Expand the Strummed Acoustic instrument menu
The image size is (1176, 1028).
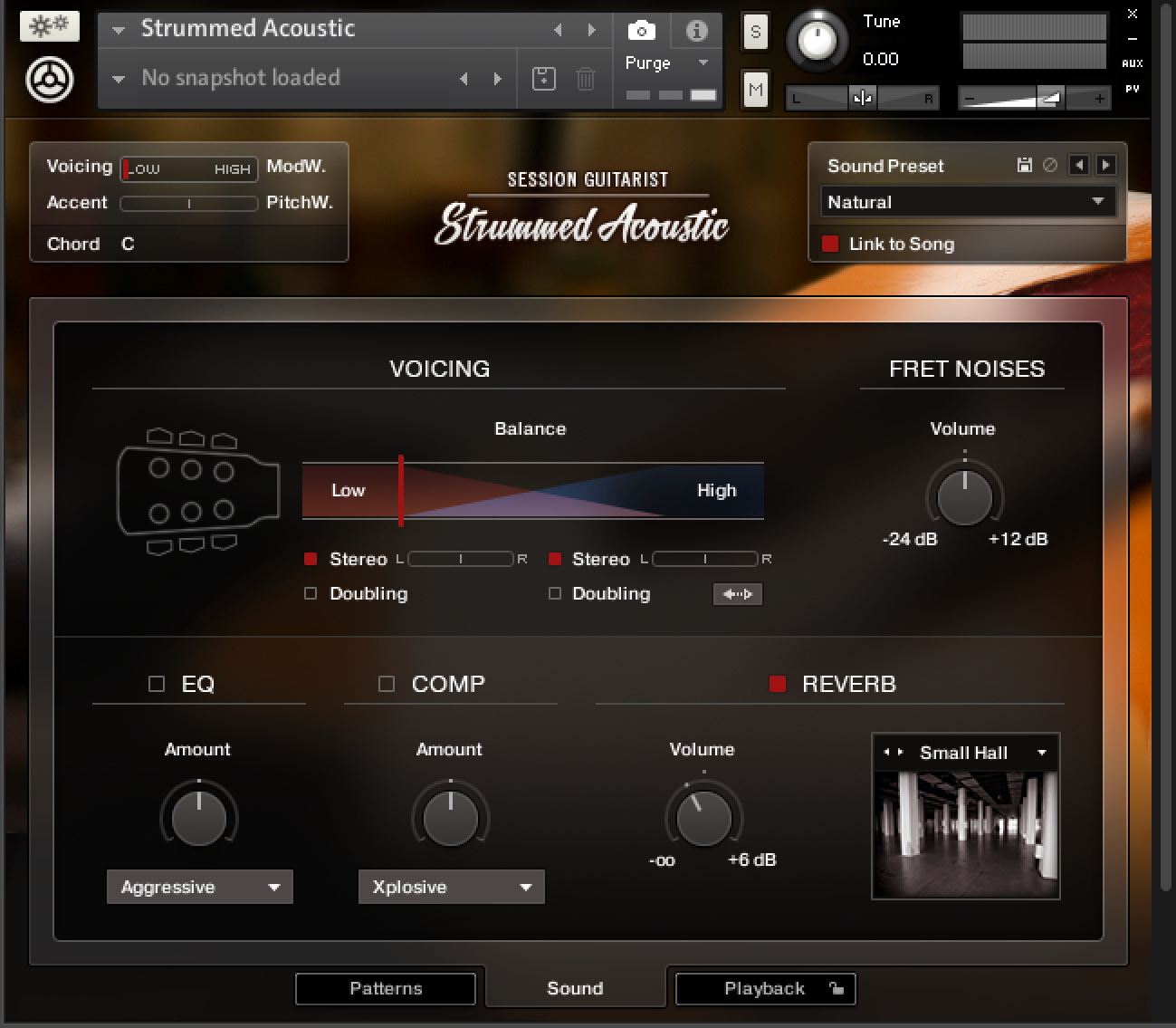coord(118,30)
